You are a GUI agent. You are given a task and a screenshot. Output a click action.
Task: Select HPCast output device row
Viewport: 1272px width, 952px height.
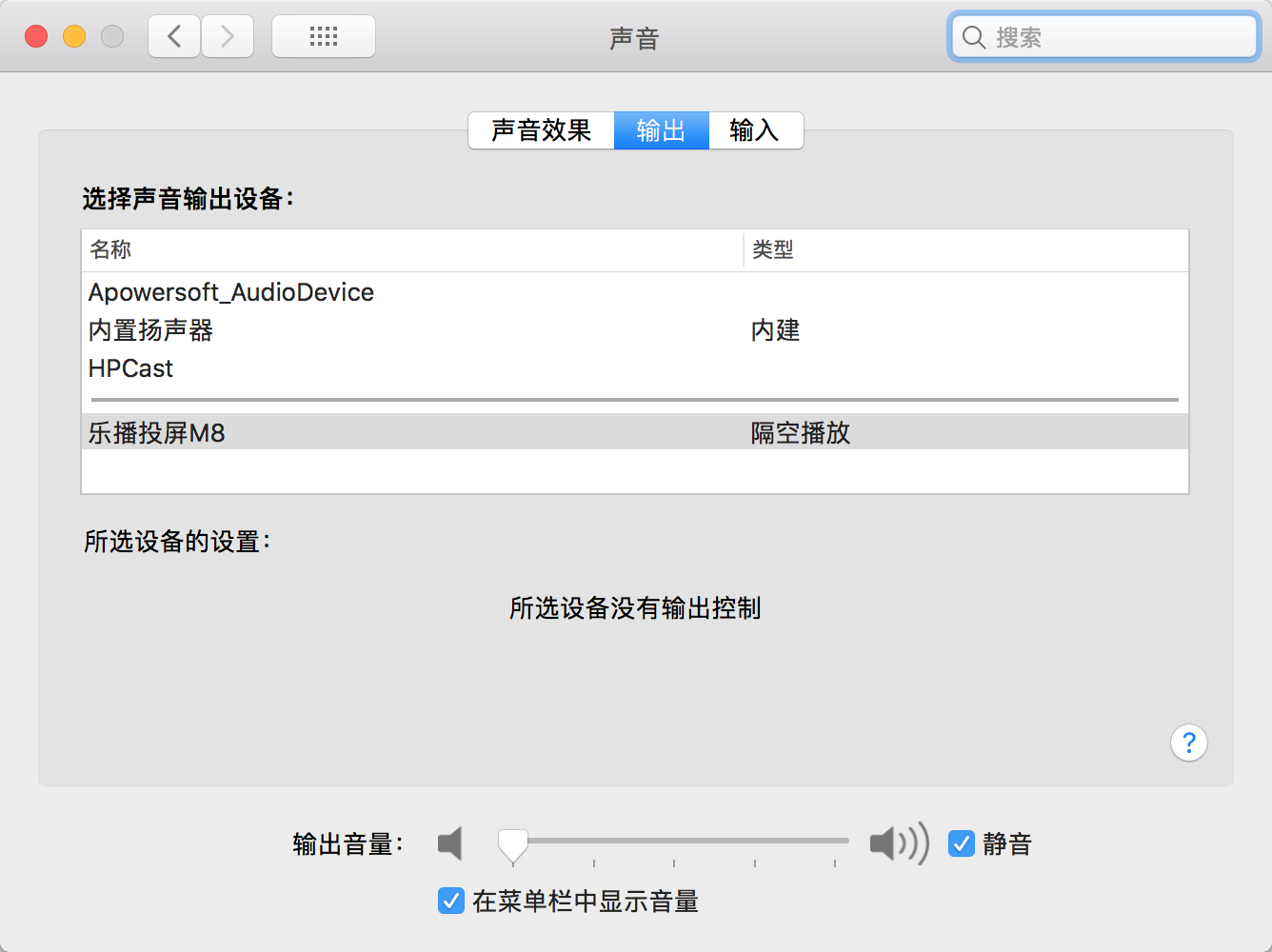(635, 368)
